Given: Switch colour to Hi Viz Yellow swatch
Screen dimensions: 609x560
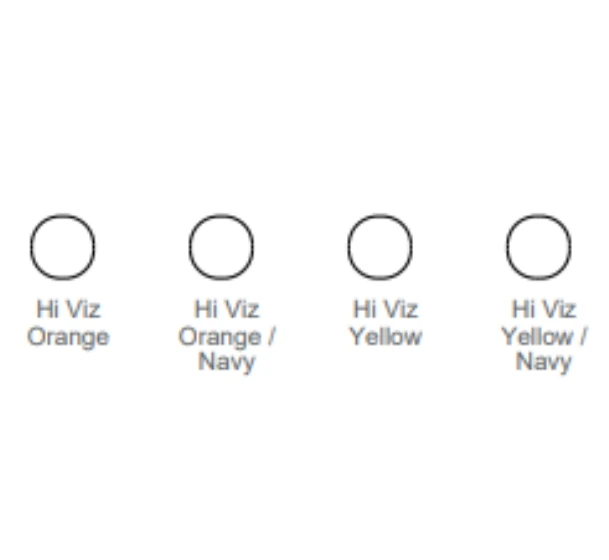Looking at the screenshot, I should point(380,247).
